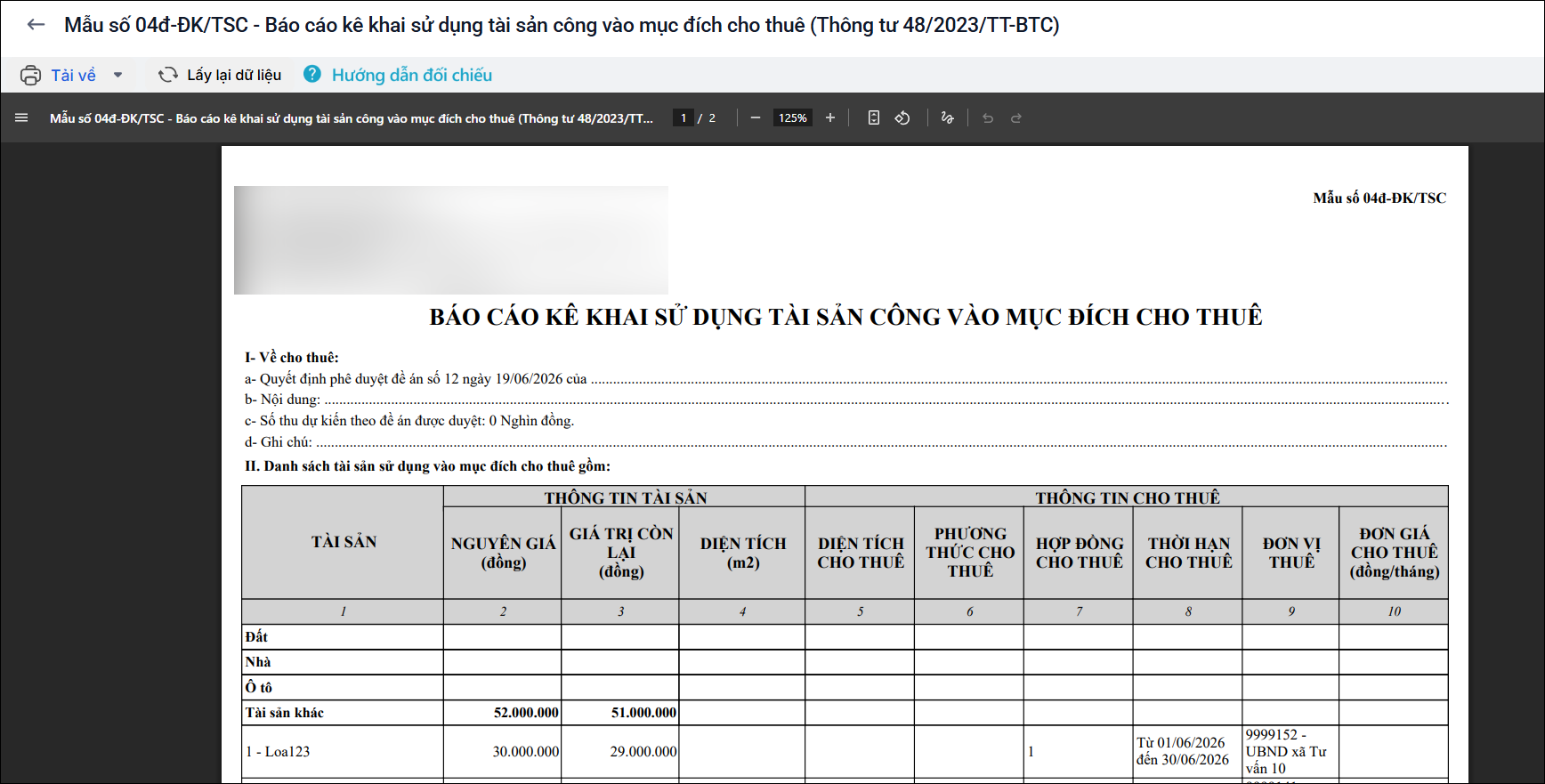Click the THỜI HẠN CHO THUÊ header
This screenshot has width=1545, height=784.
tap(1188, 553)
